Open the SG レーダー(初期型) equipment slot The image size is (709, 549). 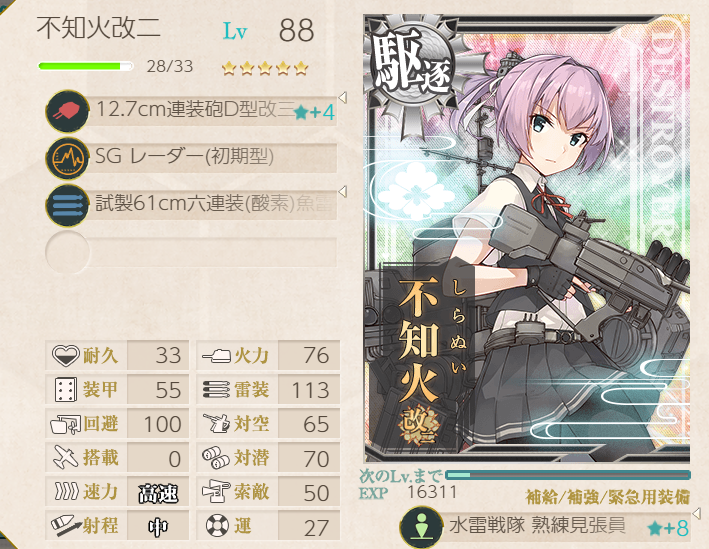[191, 158]
